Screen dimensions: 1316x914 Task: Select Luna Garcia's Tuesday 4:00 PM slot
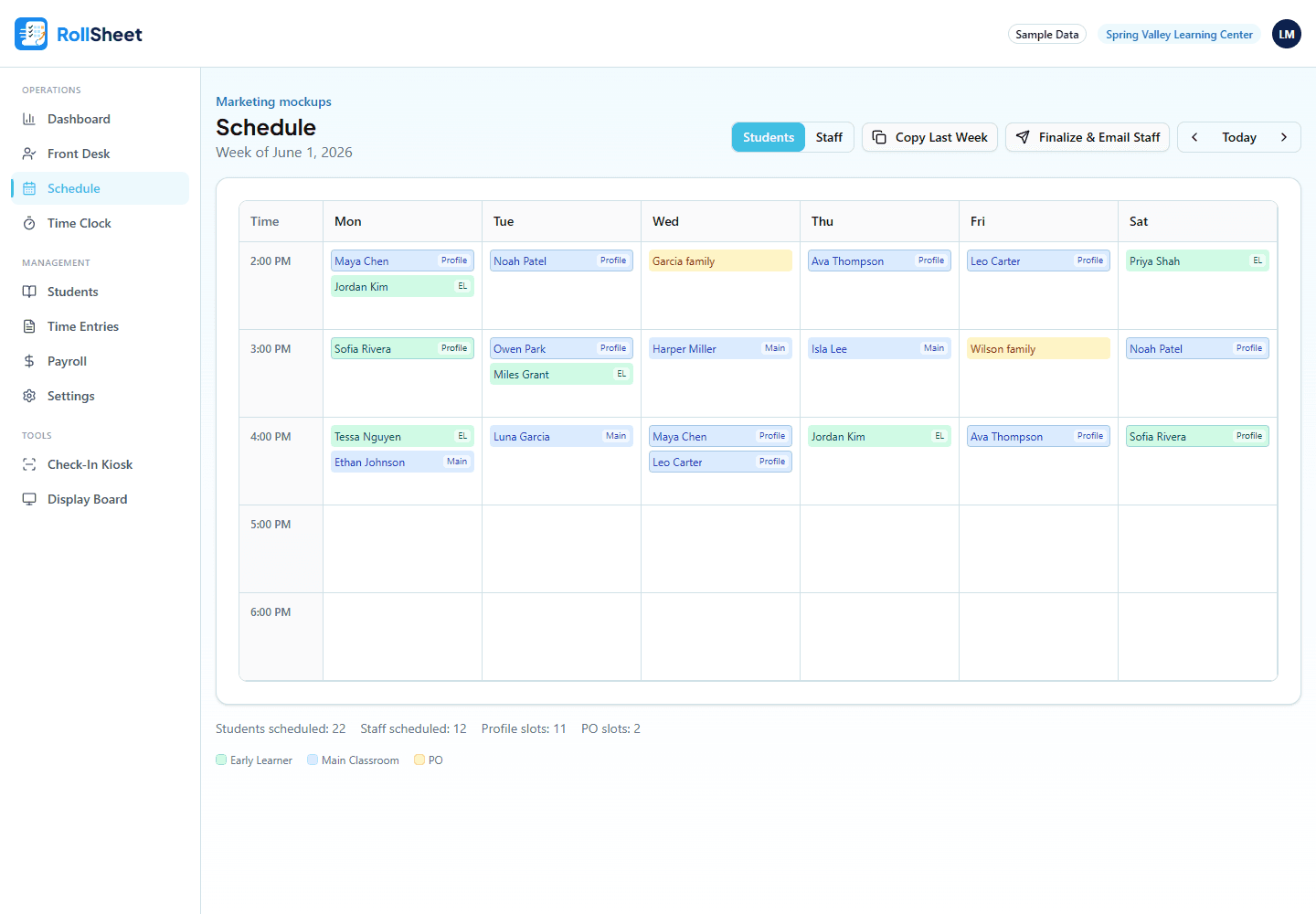click(561, 436)
